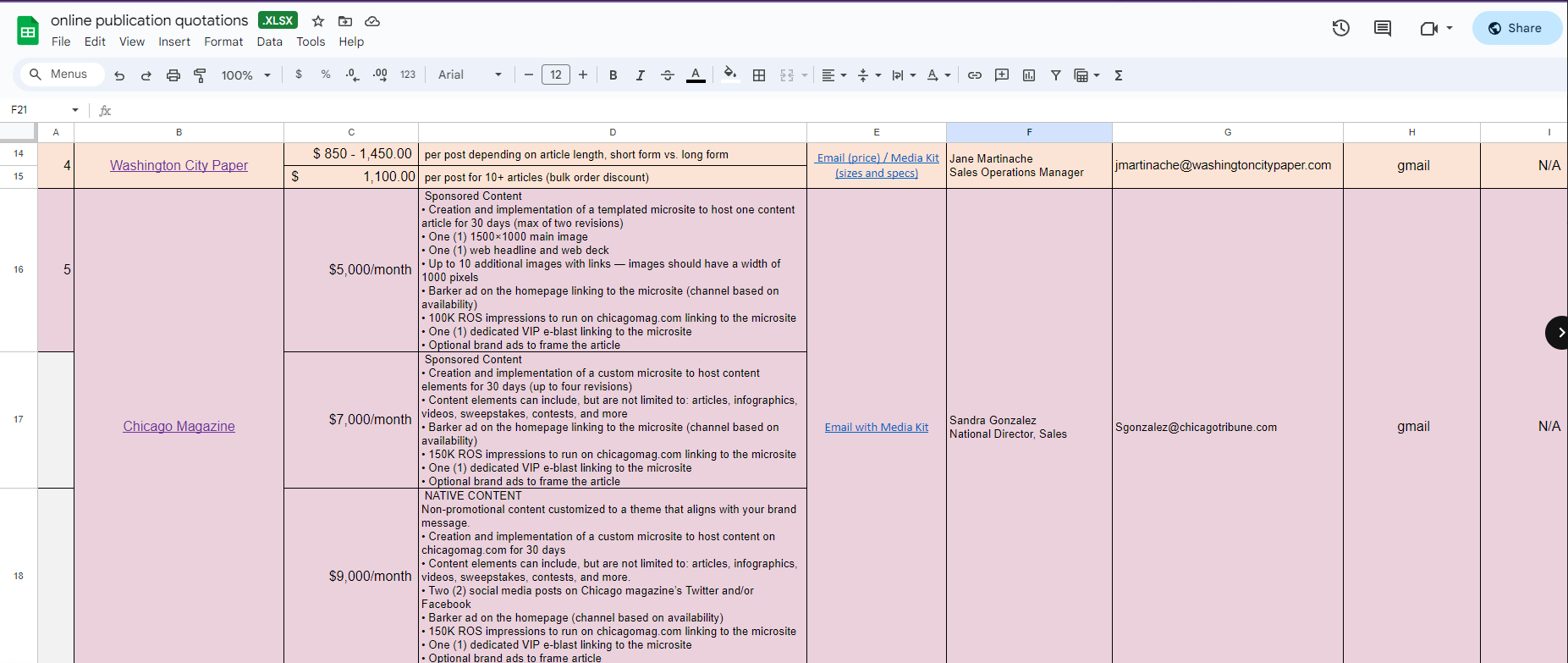Toggle bold formatting

613,75
